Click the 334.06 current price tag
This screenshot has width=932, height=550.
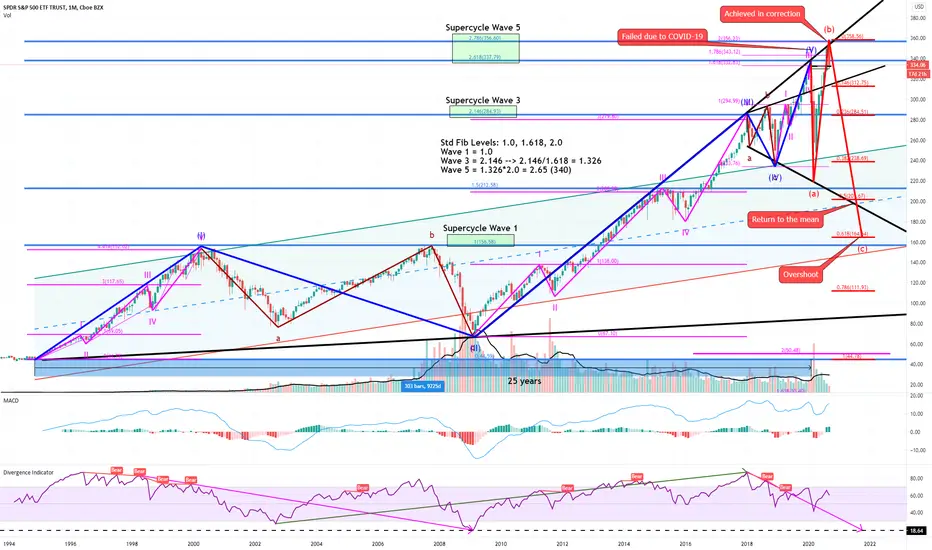click(x=918, y=65)
